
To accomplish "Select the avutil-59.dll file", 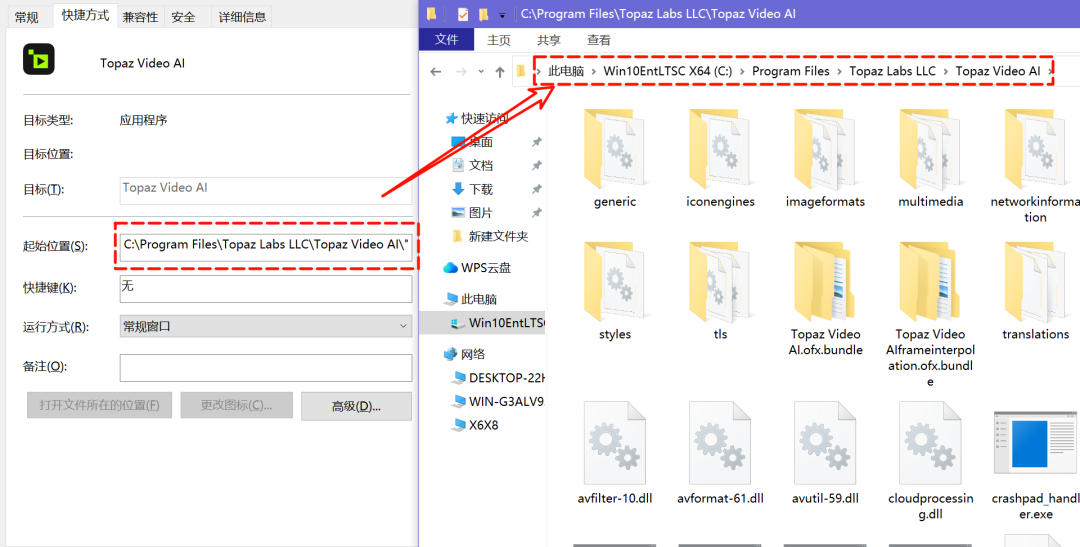I will [x=825, y=453].
